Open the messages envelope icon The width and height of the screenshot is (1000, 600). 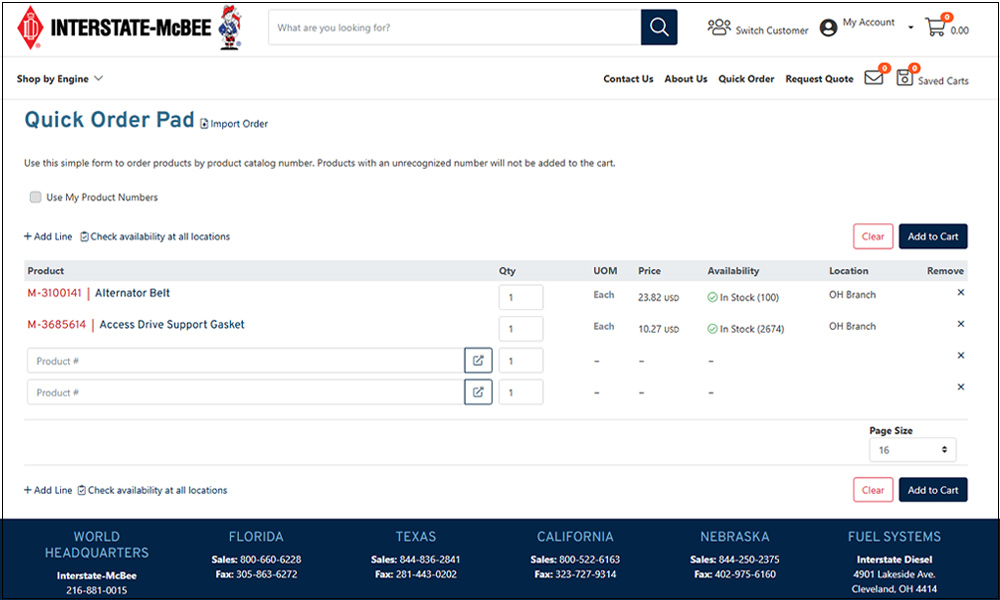click(x=874, y=78)
